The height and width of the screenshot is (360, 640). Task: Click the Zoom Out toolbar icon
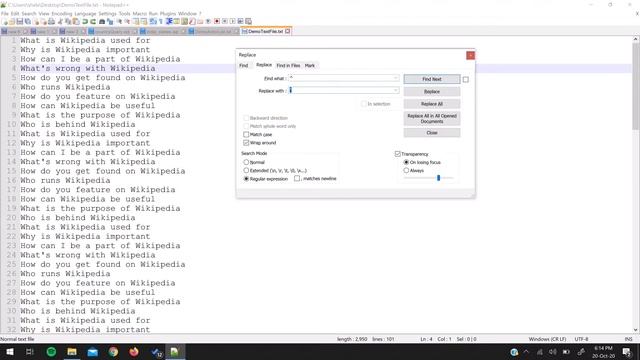coord(127,21)
